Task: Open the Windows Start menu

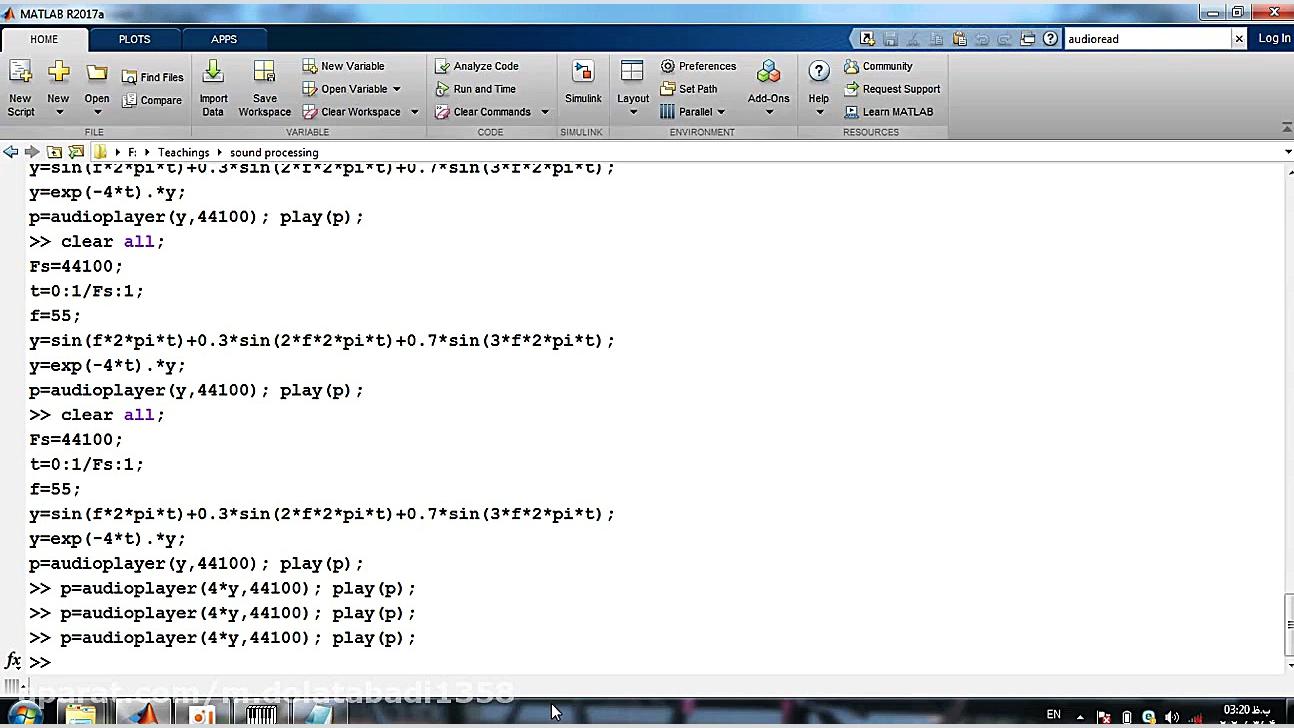Action: coord(23,714)
